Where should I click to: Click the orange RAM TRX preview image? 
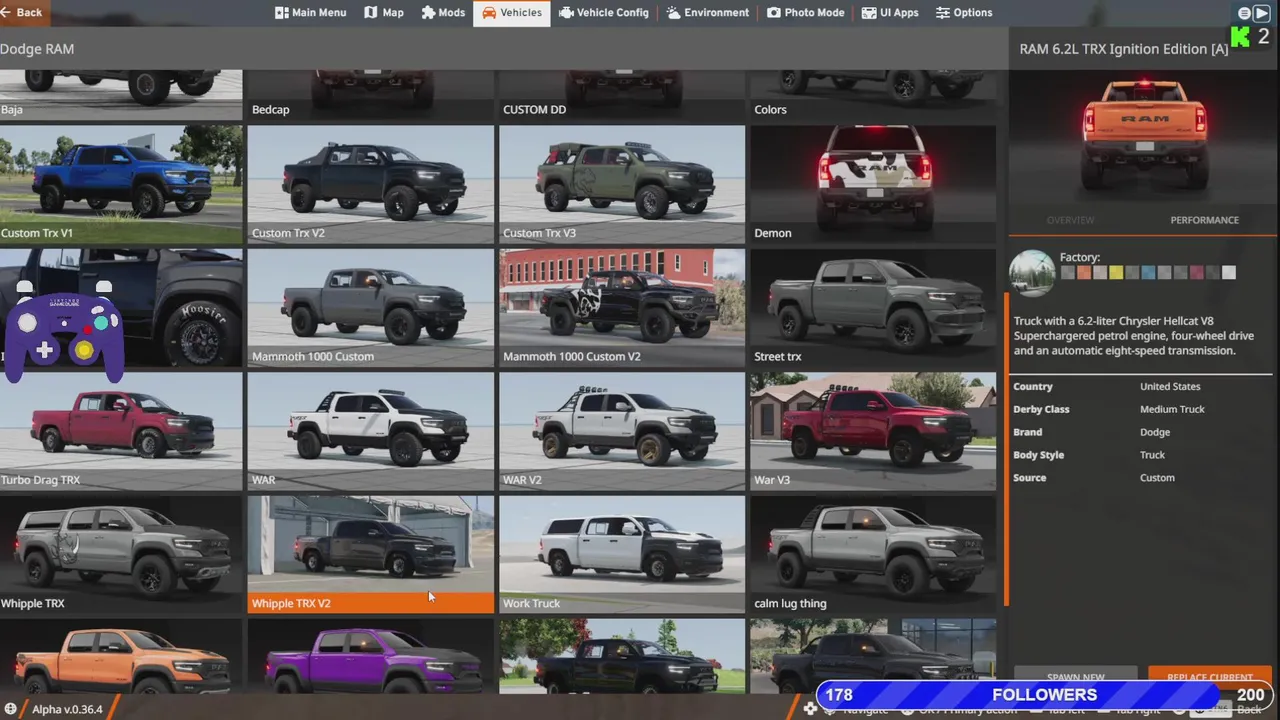point(1144,136)
